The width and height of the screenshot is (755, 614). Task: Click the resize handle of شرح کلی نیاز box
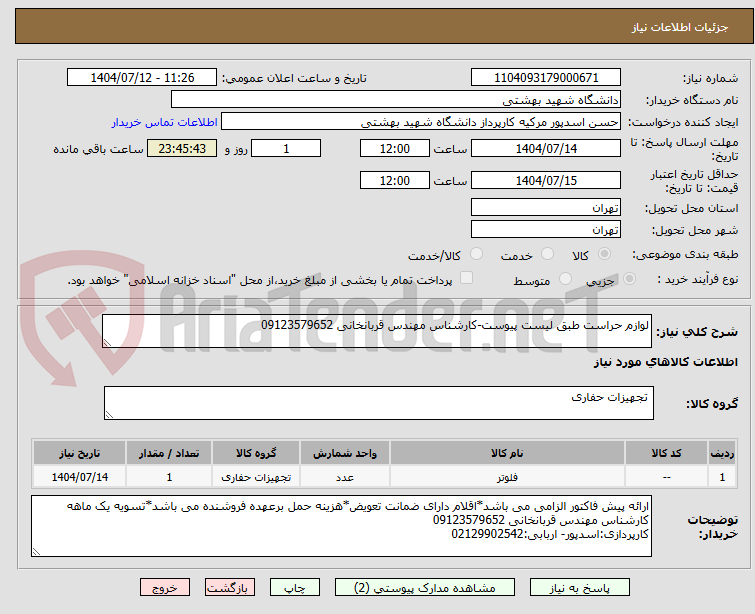pos(107,342)
